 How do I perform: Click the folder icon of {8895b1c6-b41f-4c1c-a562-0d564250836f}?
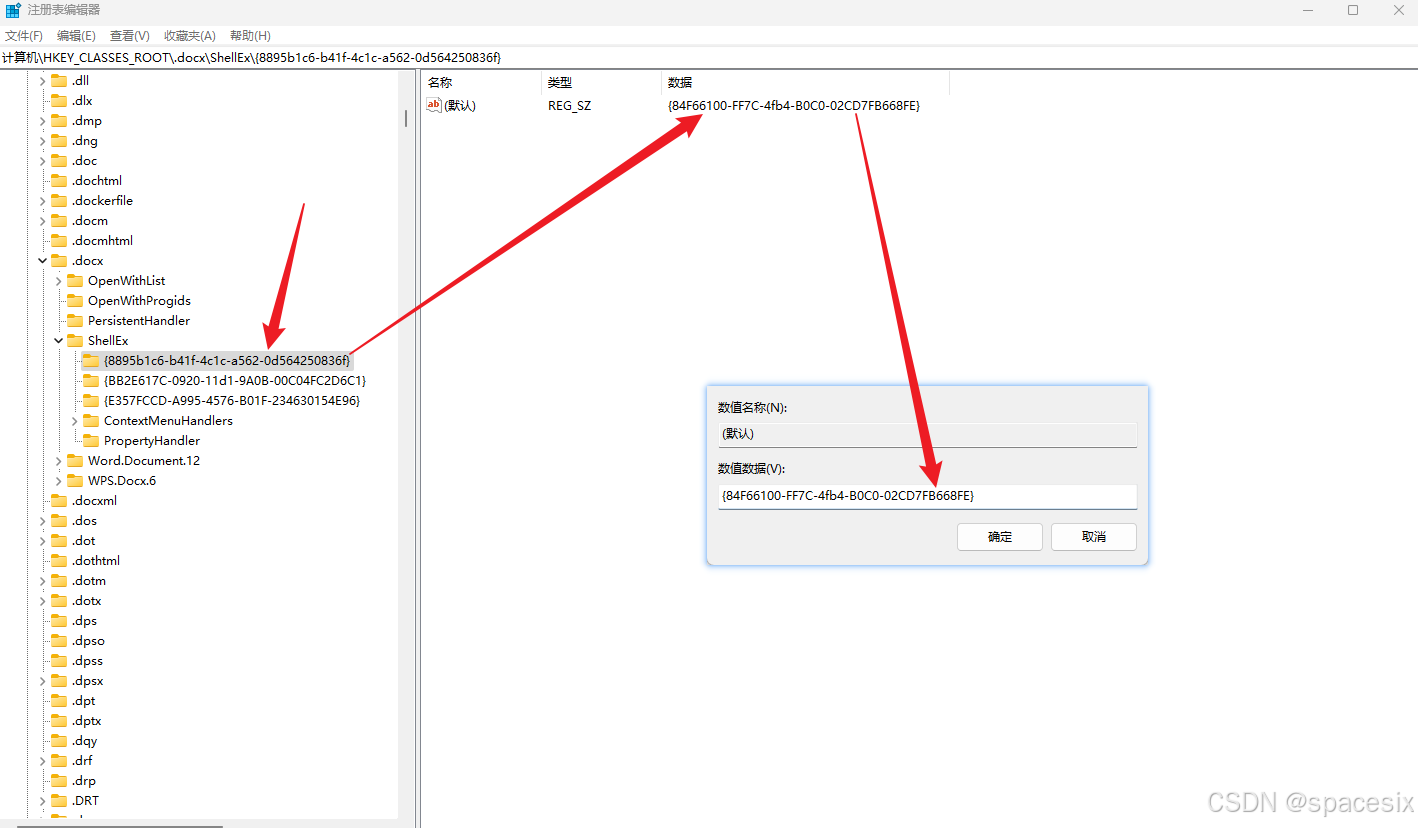click(91, 361)
